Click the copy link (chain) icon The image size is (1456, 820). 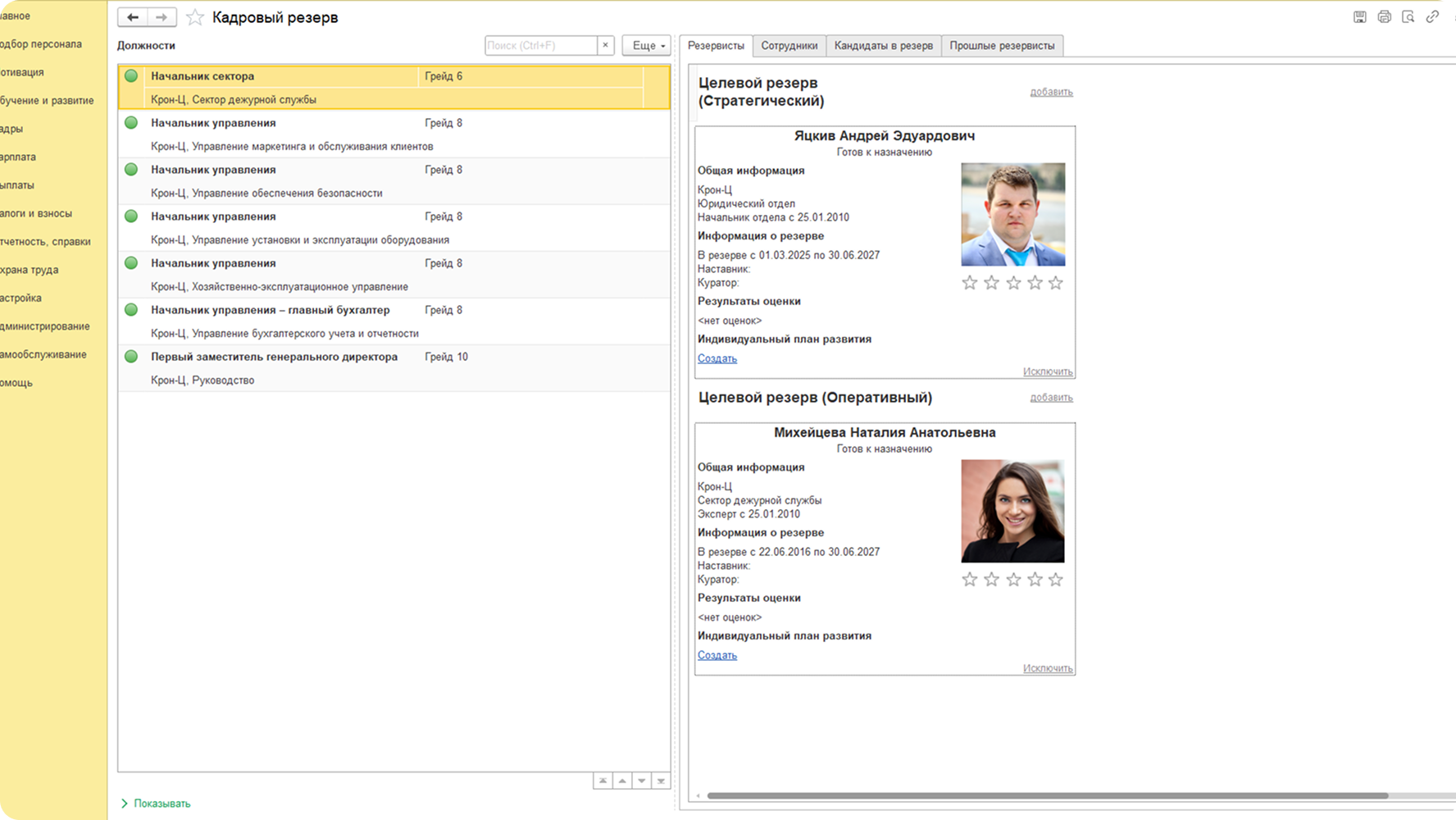click(1432, 17)
